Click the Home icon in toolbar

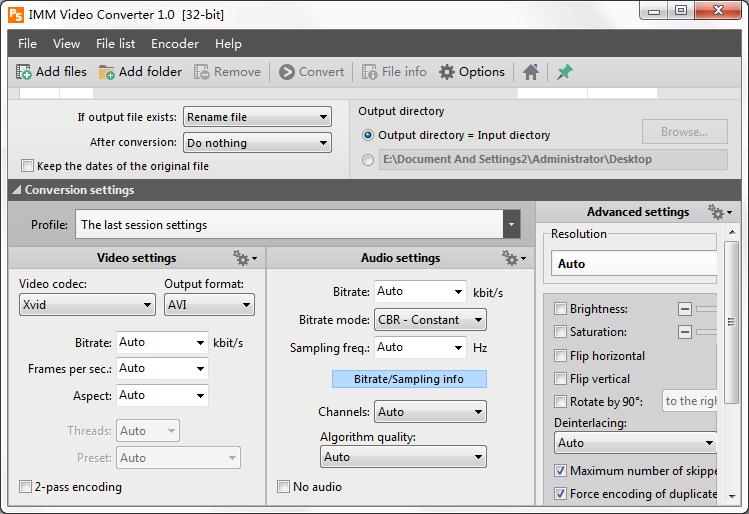(x=531, y=72)
